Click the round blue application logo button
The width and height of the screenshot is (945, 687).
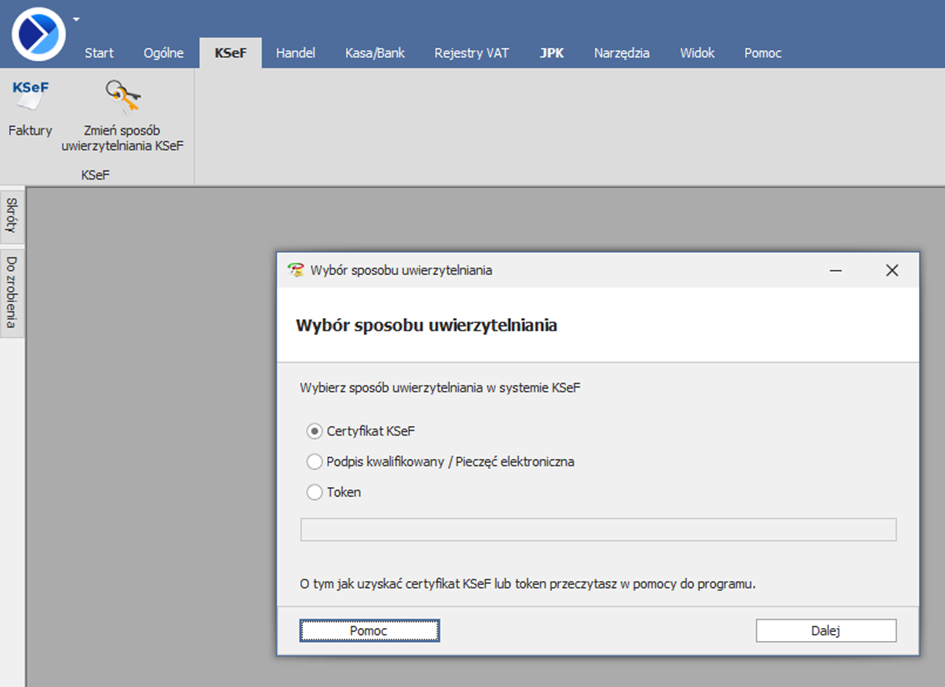coord(39,33)
